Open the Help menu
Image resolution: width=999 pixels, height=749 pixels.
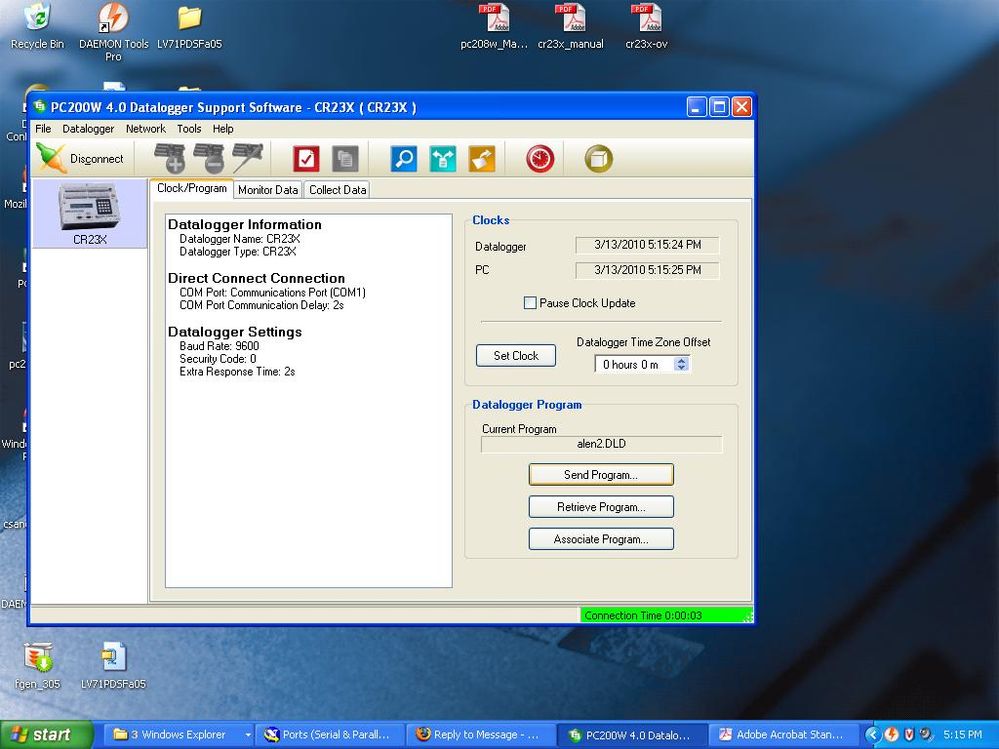pyautogui.click(x=223, y=129)
